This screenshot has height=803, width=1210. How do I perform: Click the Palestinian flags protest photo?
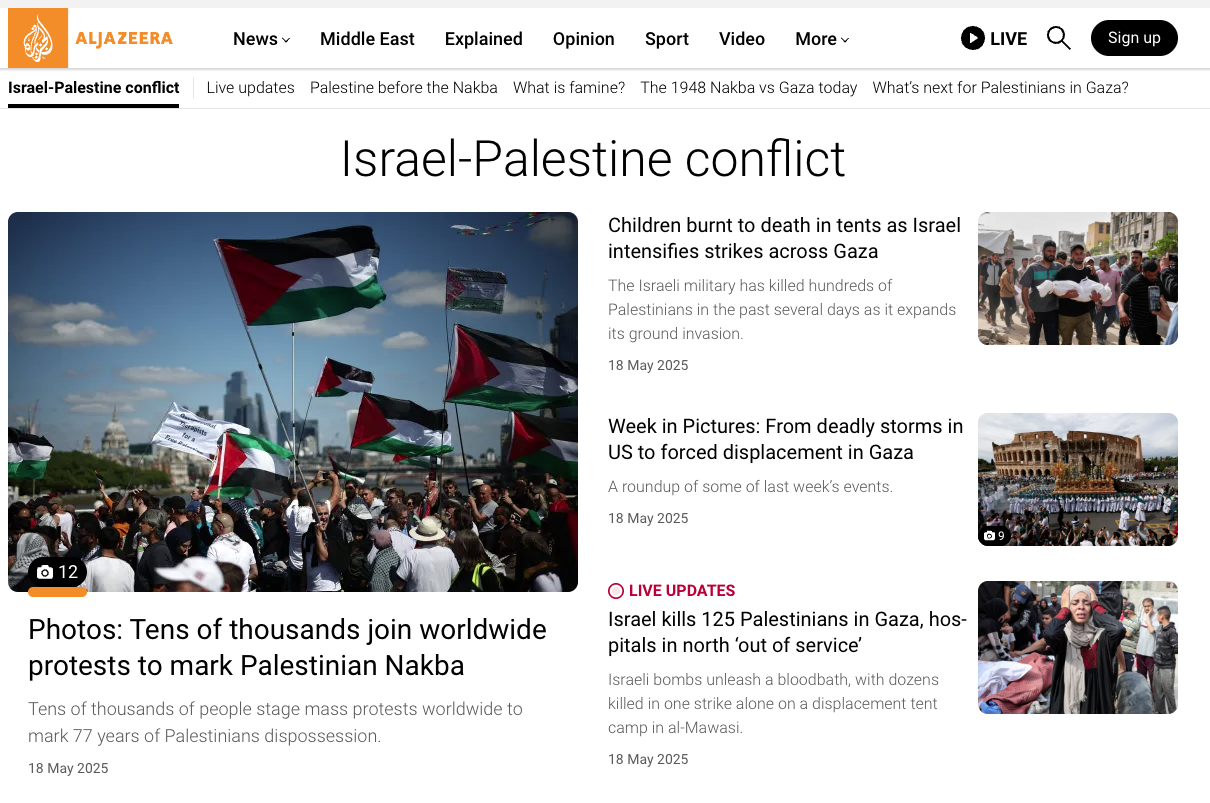pos(293,402)
